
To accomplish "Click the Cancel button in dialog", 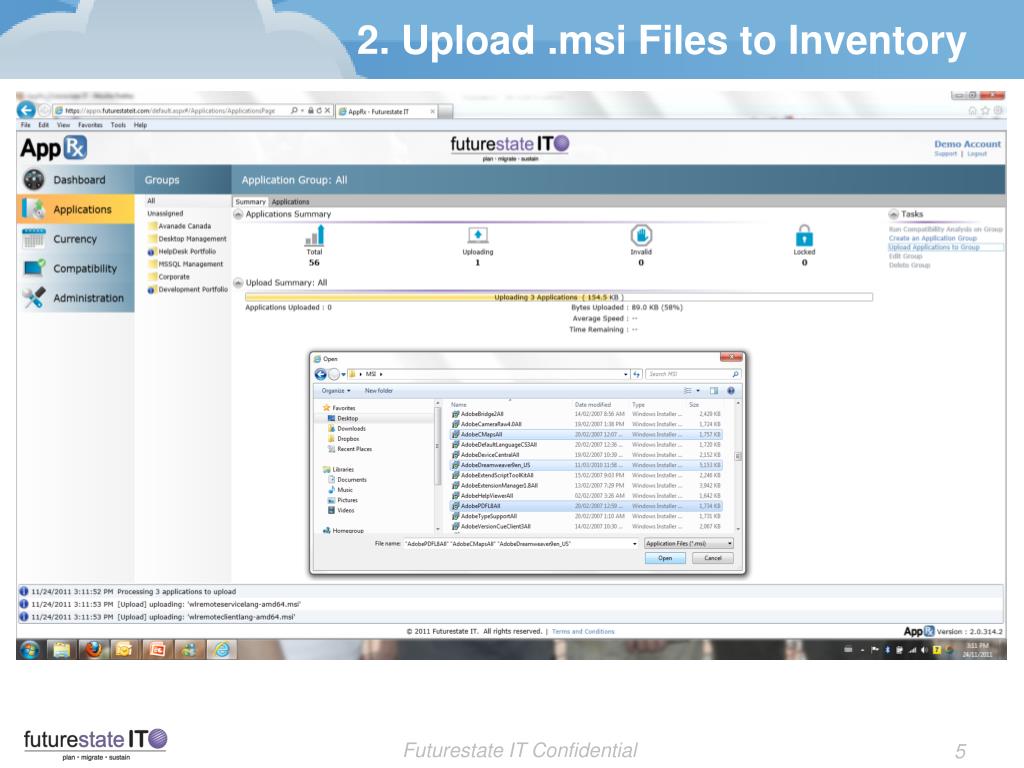I will point(712,558).
